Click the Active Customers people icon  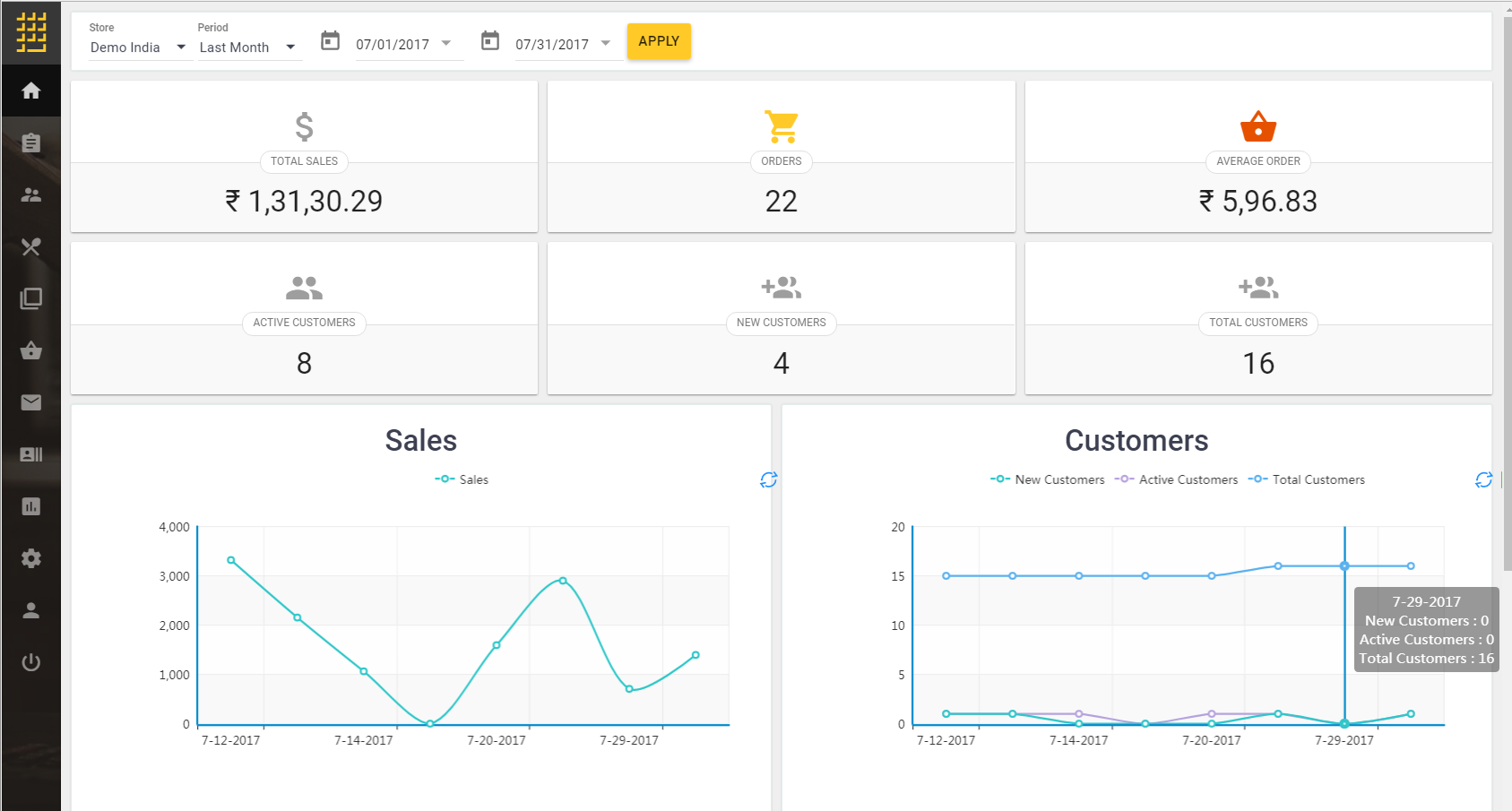click(x=305, y=288)
